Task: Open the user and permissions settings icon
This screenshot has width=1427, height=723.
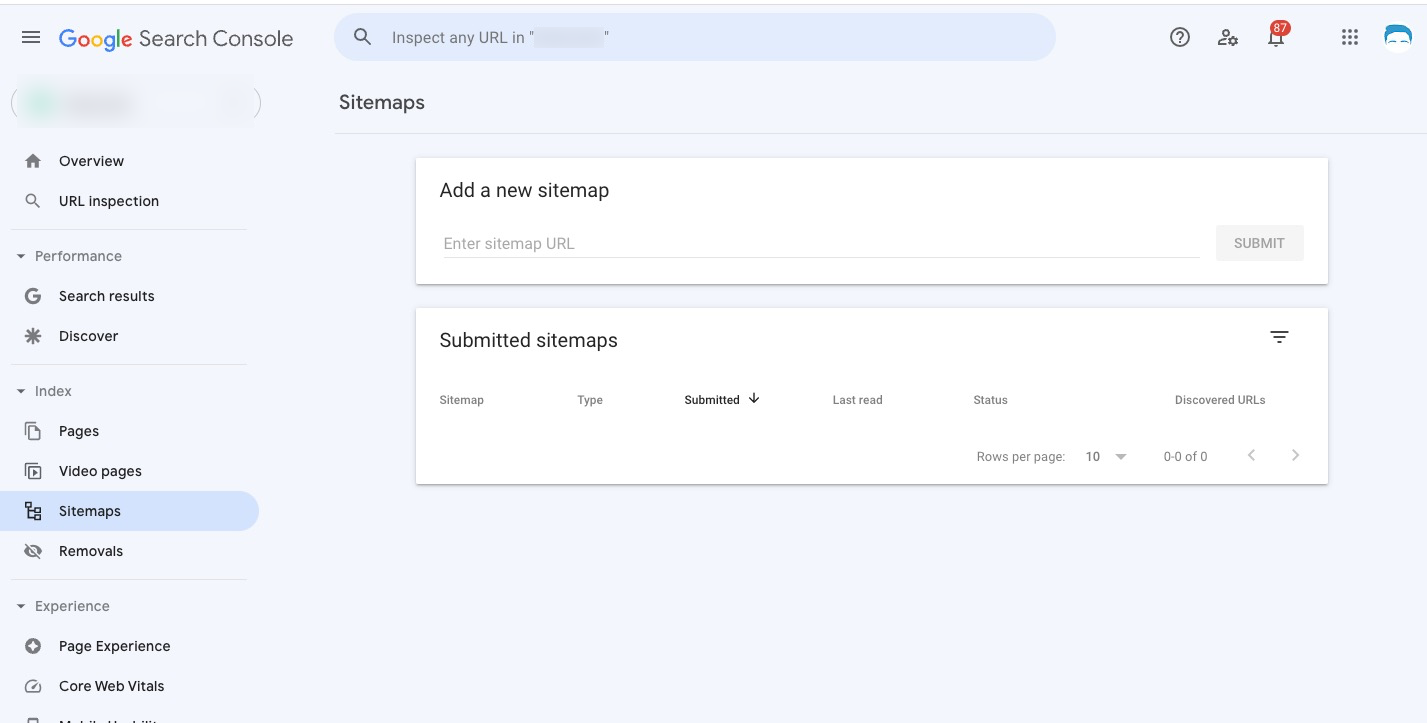Action: [x=1228, y=38]
